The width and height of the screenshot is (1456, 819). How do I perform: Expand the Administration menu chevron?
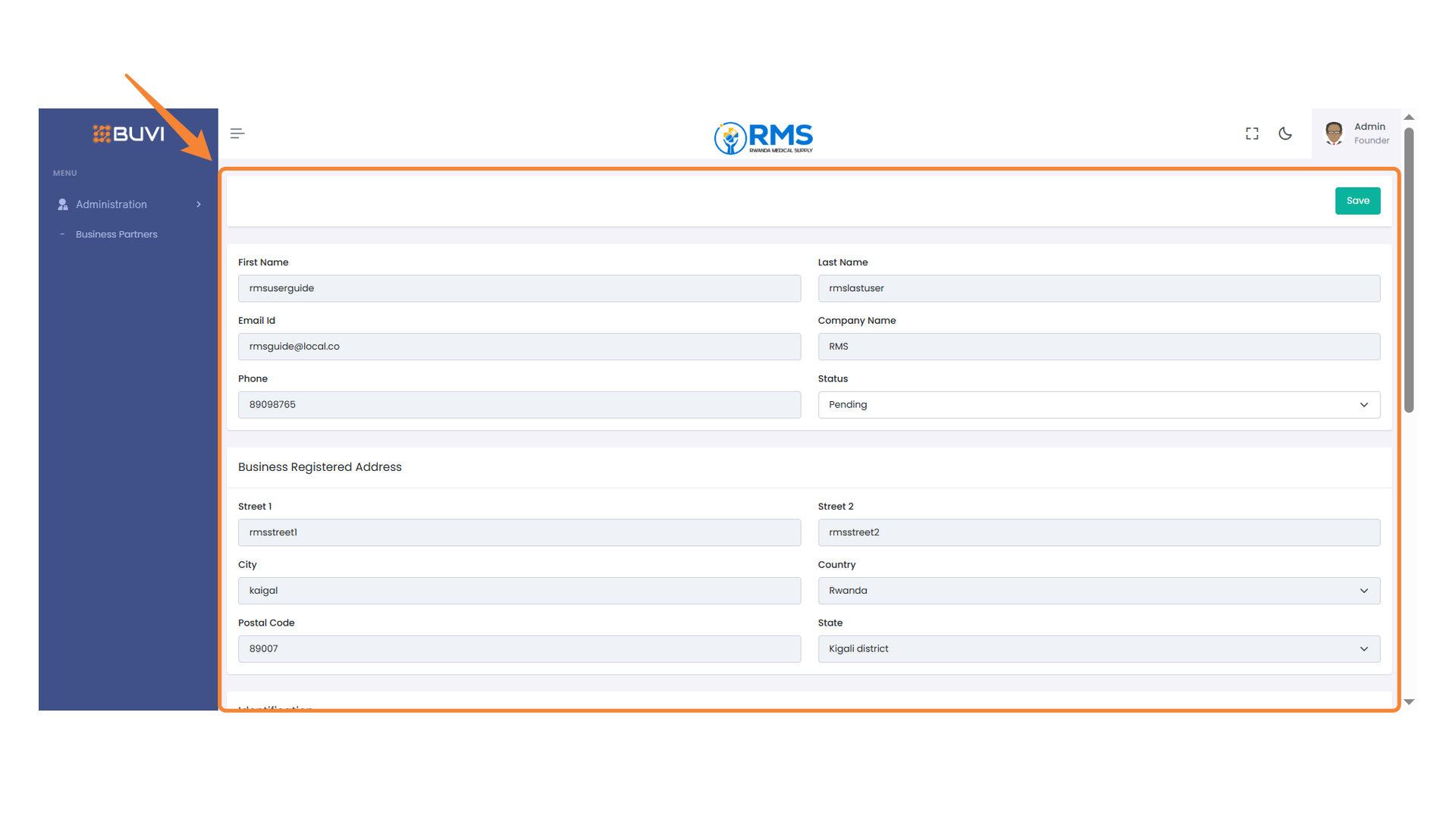click(198, 204)
